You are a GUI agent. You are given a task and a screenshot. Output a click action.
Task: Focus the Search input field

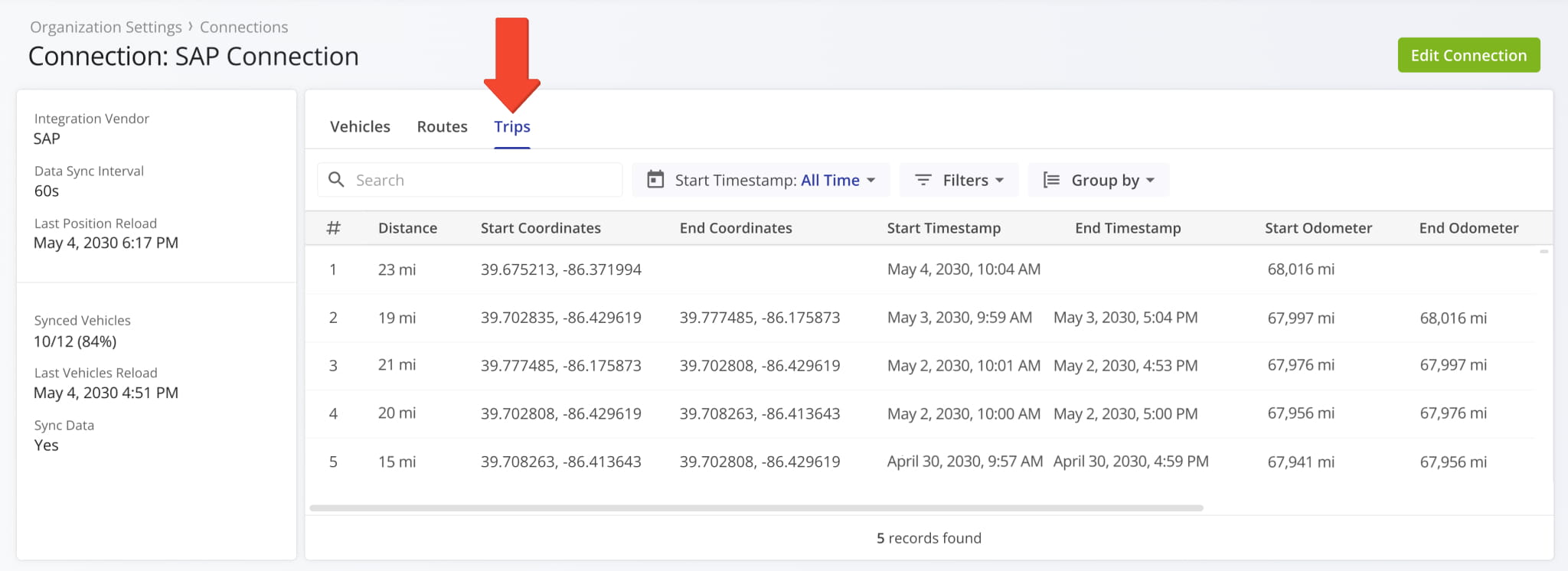(482, 180)
